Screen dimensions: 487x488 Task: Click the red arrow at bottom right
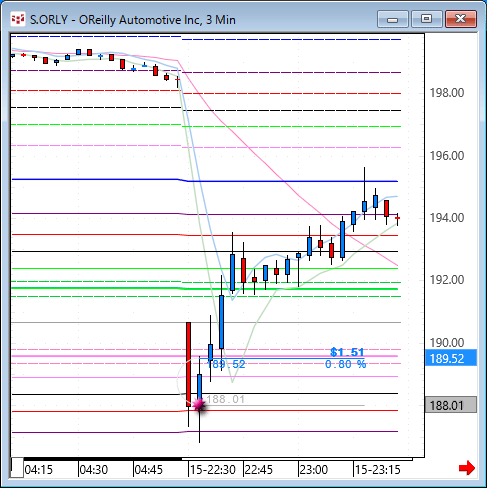[467, 468]
